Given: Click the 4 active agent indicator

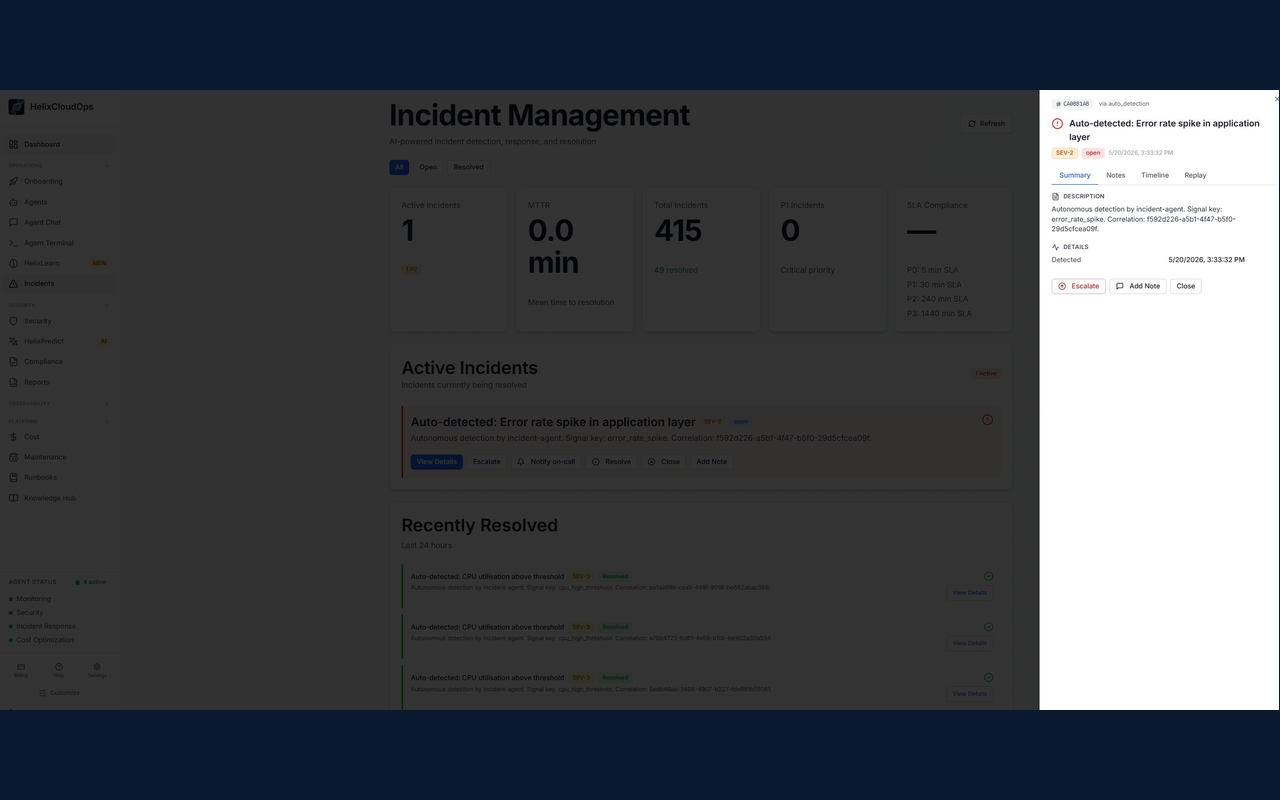Looking at the screenshot, I should 91,582.
